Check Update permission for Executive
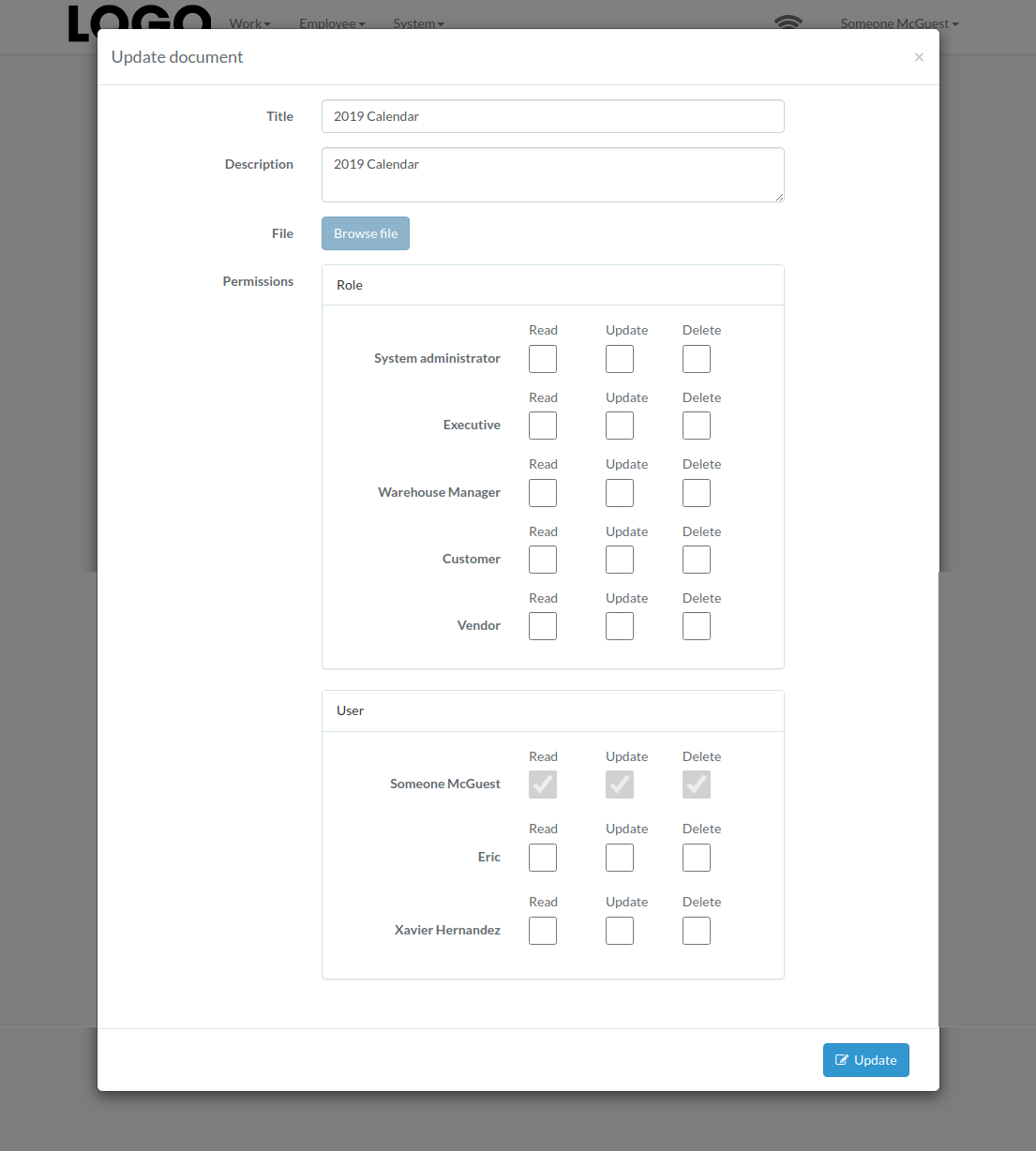Viewport: 1036px width, 1151px height. click(620, 426)
